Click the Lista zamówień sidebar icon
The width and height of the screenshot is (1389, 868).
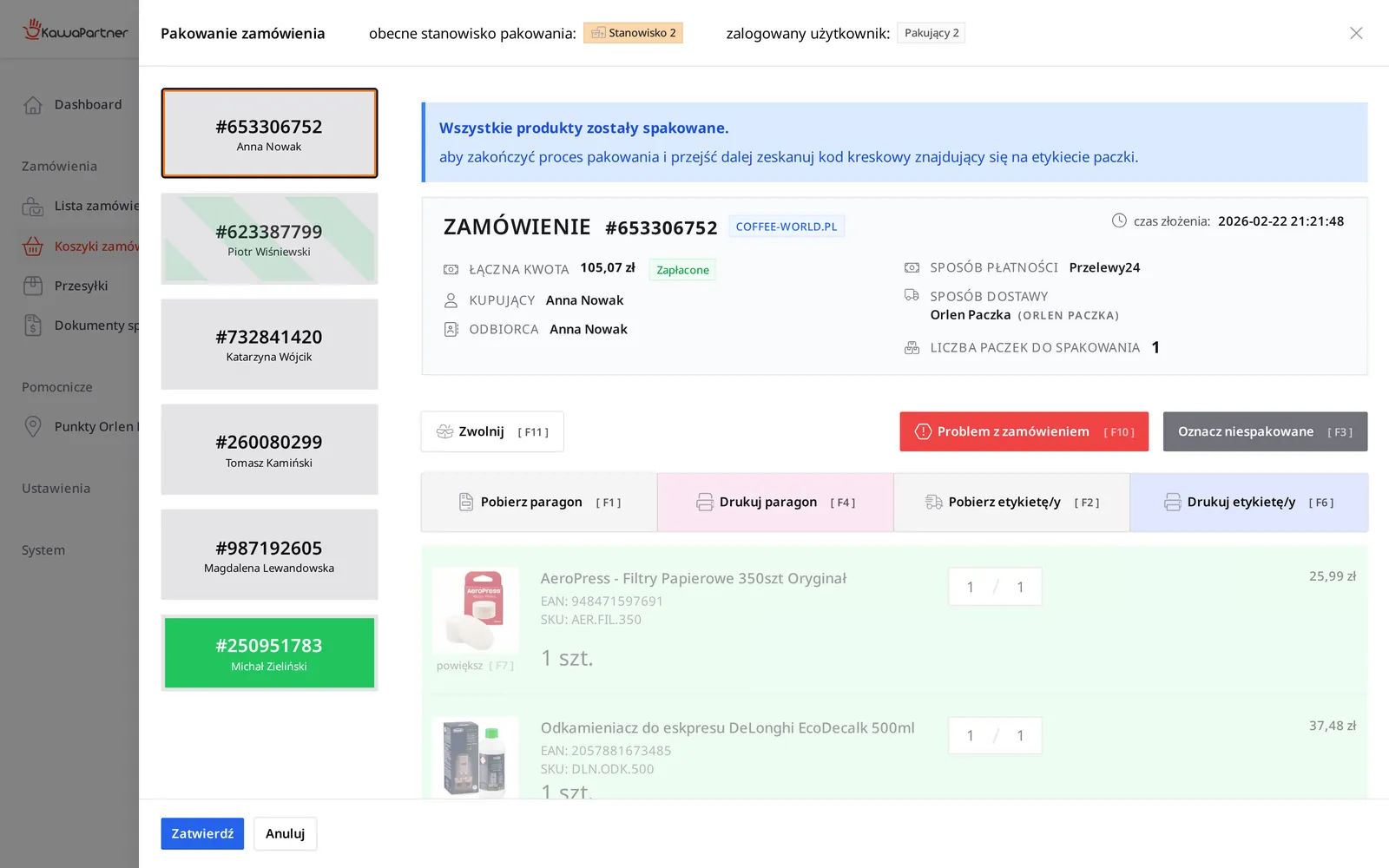coord(33,207)
